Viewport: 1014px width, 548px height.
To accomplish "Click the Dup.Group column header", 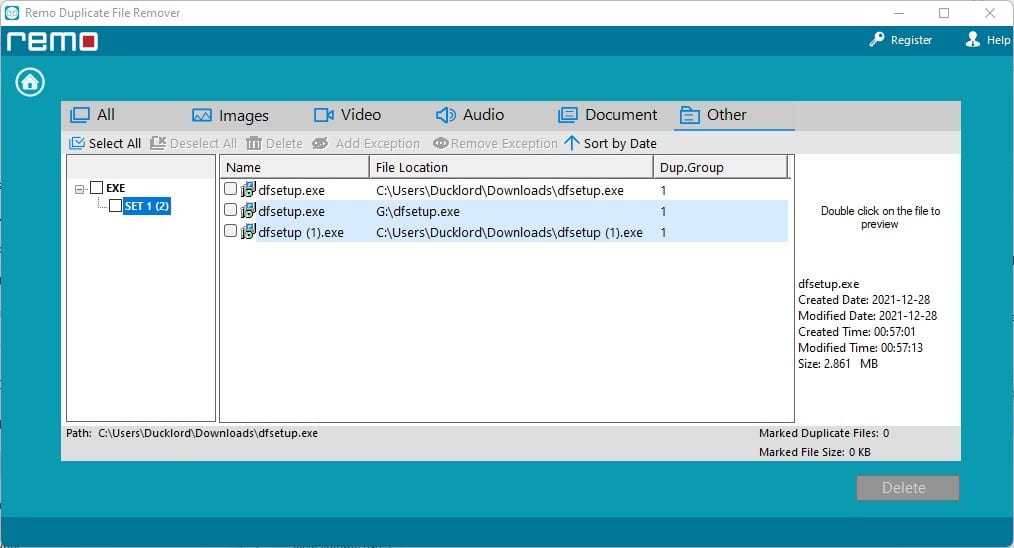I will [x=720, y=167].
